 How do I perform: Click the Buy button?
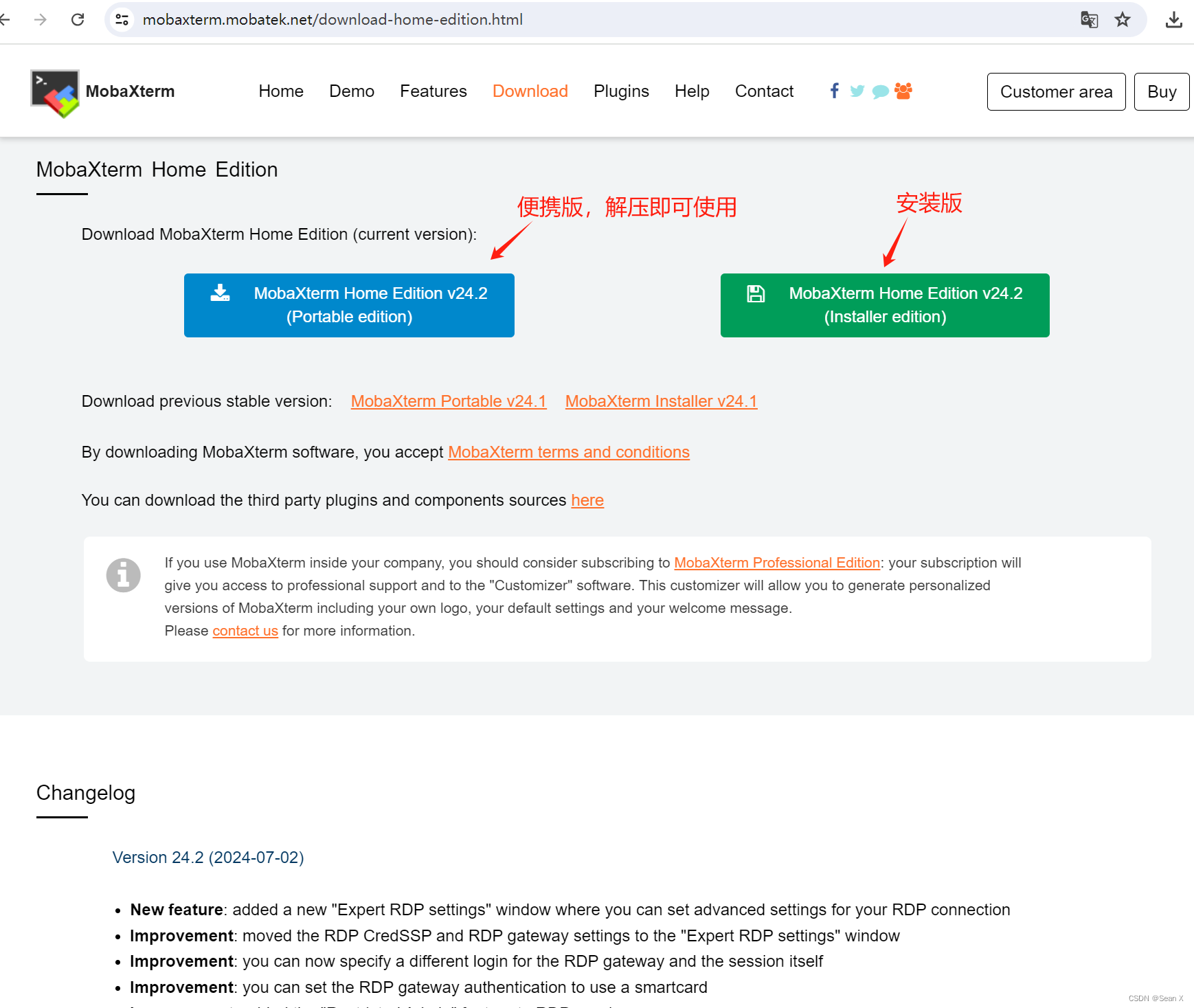1162,91
